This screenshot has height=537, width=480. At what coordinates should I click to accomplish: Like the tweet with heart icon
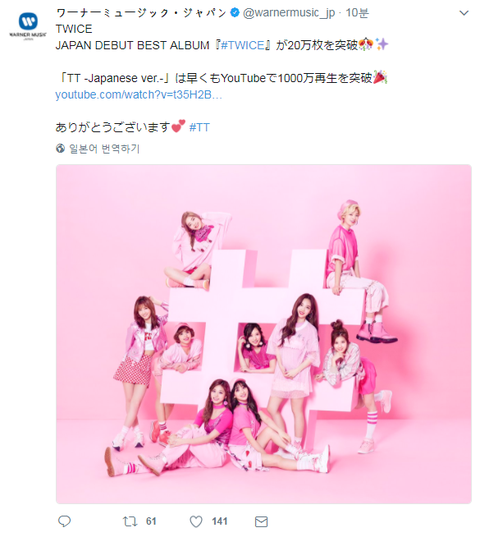point(196,522)
